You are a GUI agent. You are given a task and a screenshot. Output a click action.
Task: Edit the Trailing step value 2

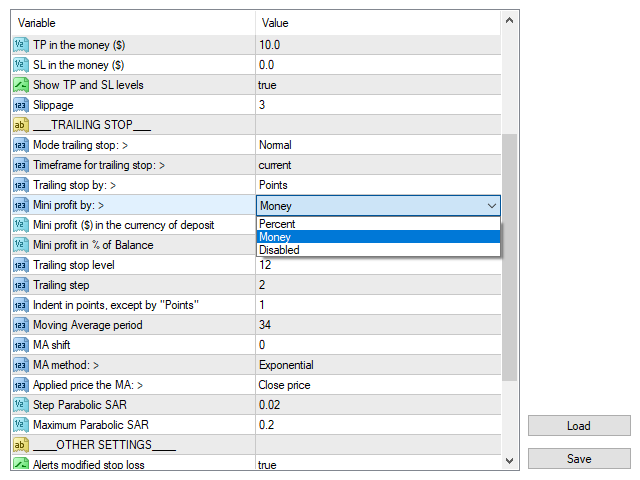point(378,285)
